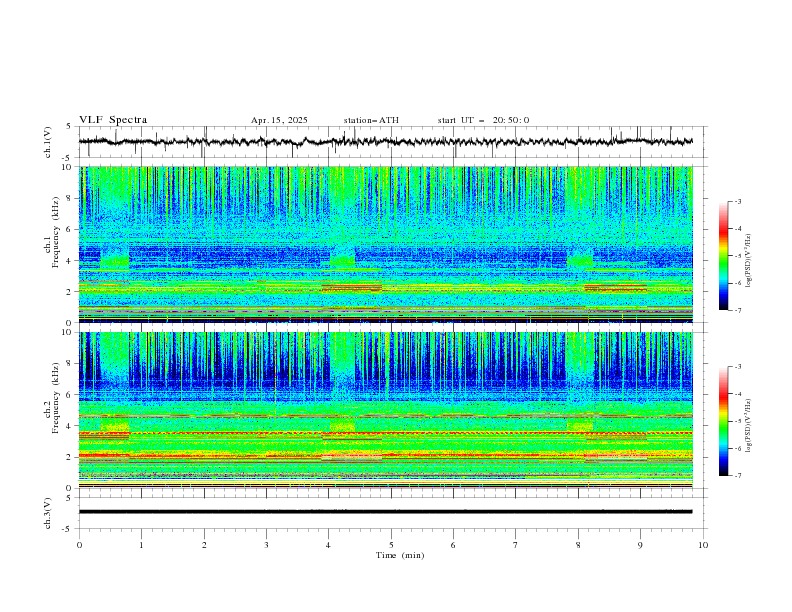The image size is (792, 612).
Task: Click the "-4" tick on ch.2 colorbar
Action: [x=738, y=394]
